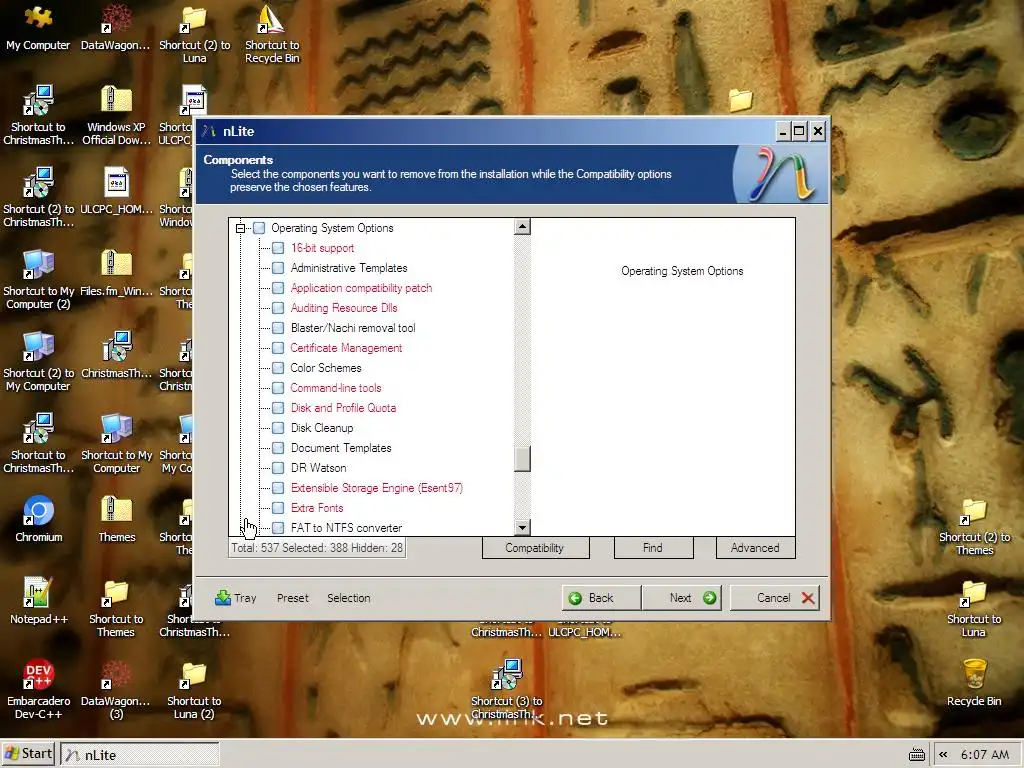This screenshot has height=768, width=1024.
Task: Select the Command-line tools row
Action: click(x=336, y=388)
